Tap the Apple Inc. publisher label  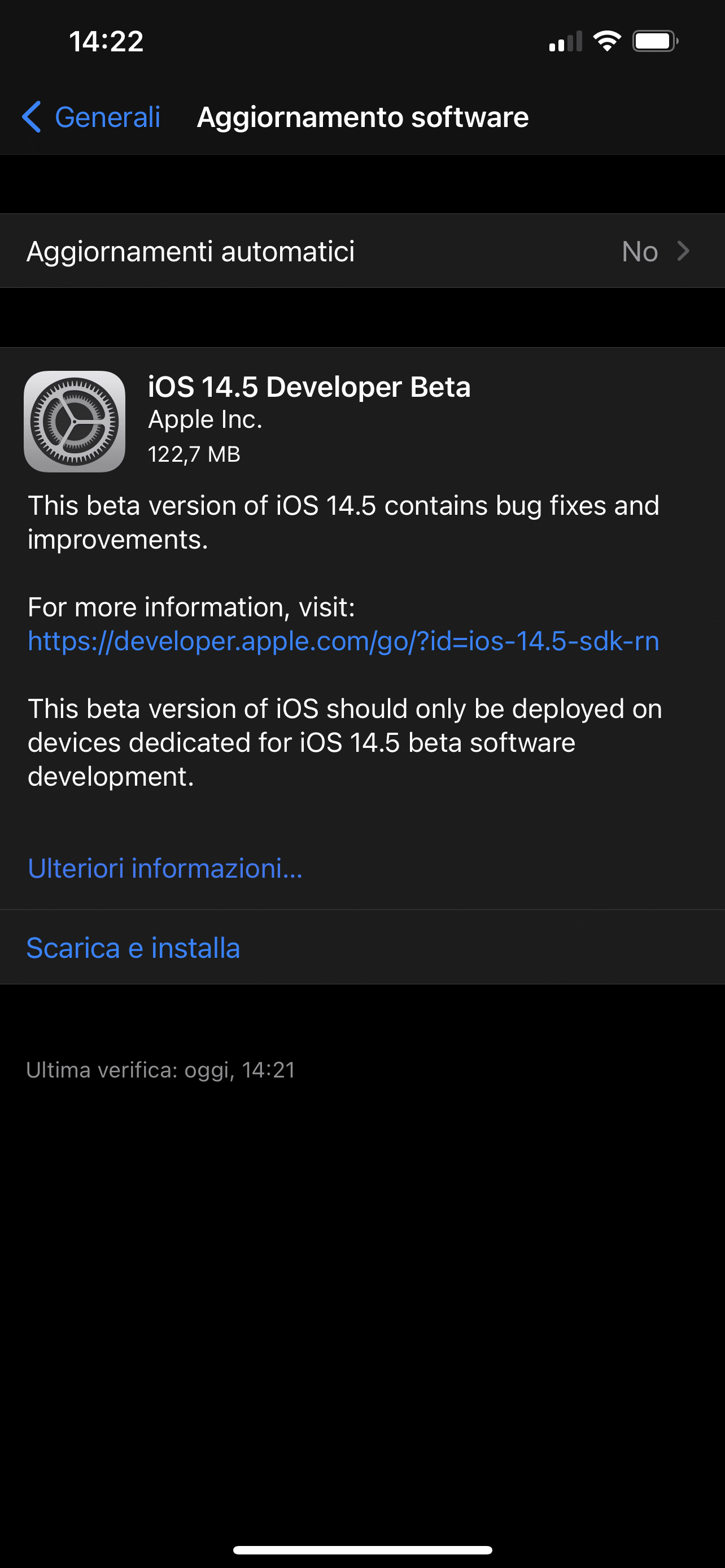pos(205,419)
